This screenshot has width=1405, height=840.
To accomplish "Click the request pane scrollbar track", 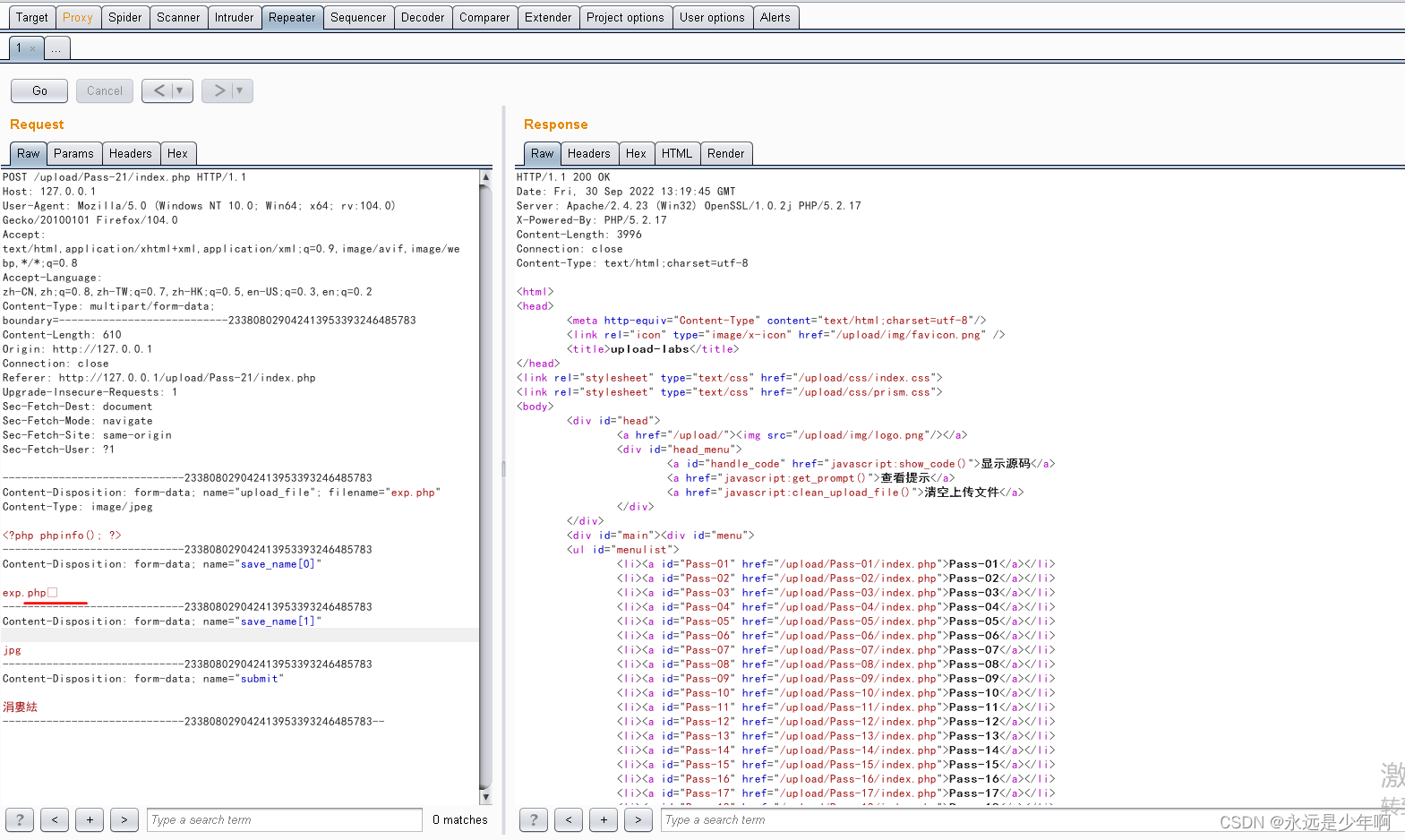I will coord(485,486).
